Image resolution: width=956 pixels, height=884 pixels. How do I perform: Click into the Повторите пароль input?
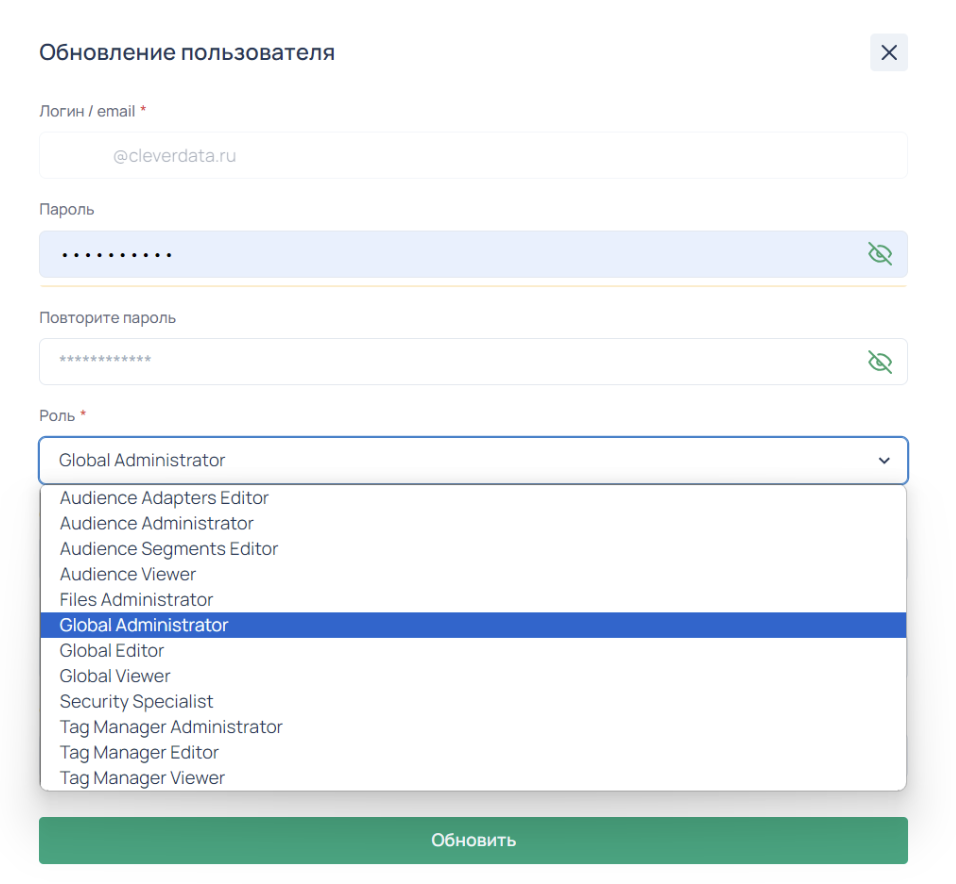pyautogui.click(x=451, y=362)
